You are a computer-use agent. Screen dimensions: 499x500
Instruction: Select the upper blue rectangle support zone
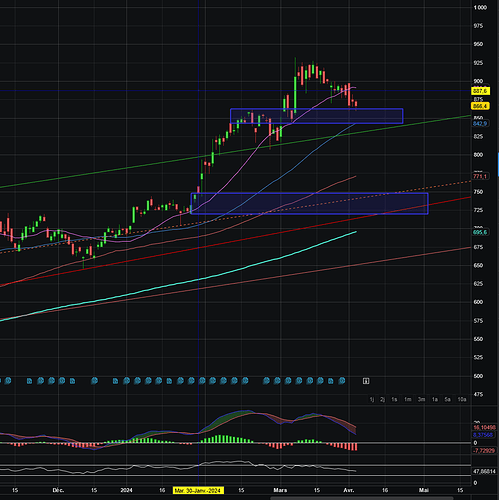pos(316,116)
